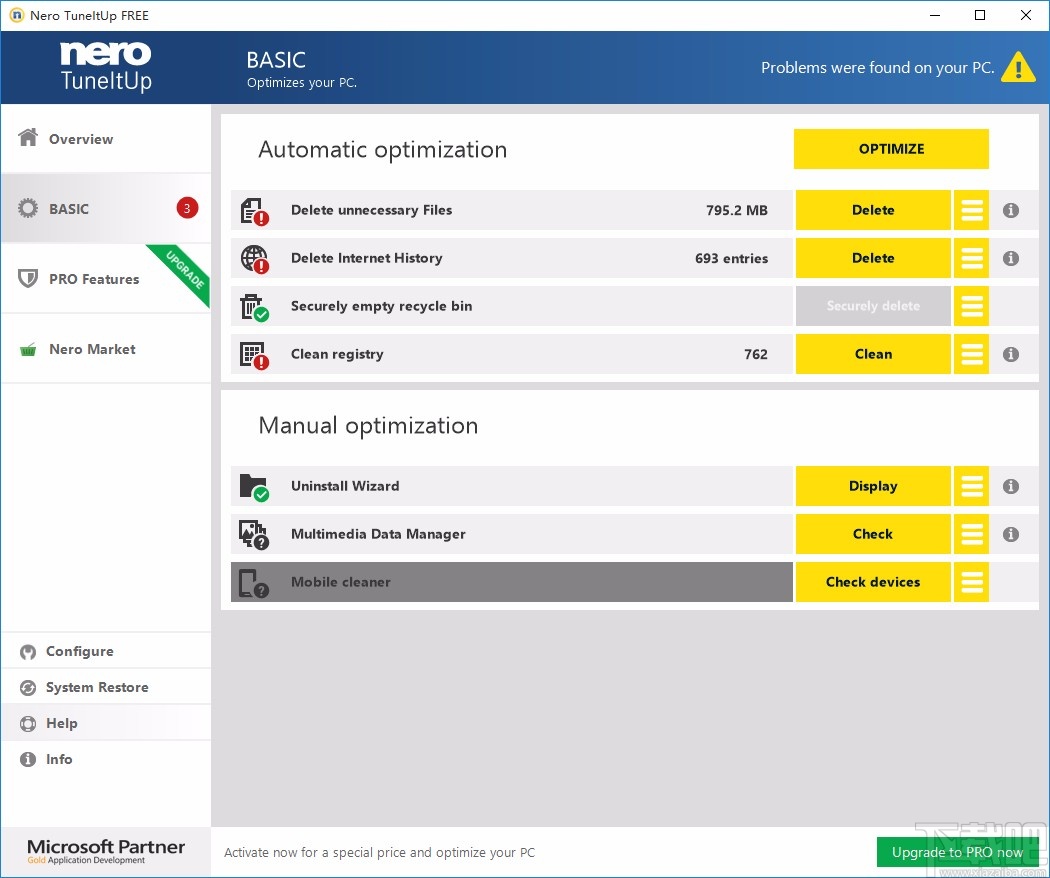
Task: Click the Microsoft Partner logo
Action: click(106, 851)
